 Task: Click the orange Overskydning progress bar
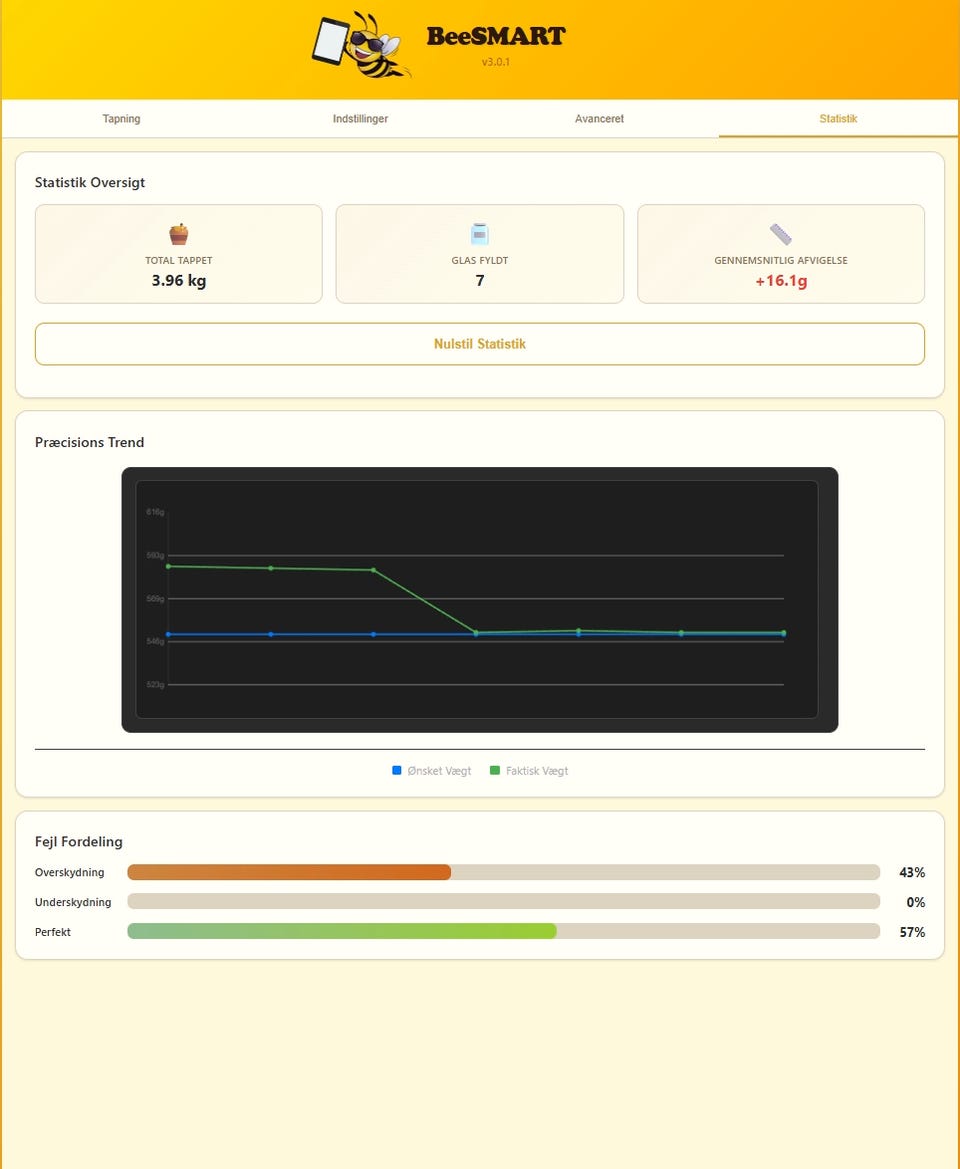289,872
